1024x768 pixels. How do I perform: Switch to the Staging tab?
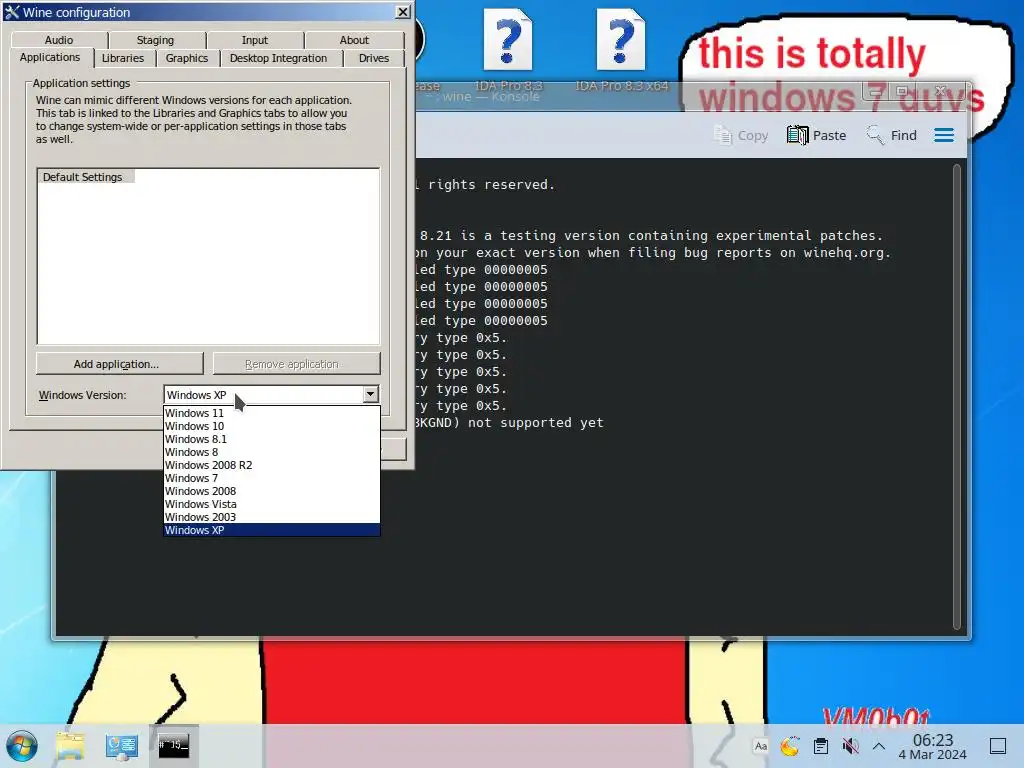pyautogui.click(x=155, y=40)
